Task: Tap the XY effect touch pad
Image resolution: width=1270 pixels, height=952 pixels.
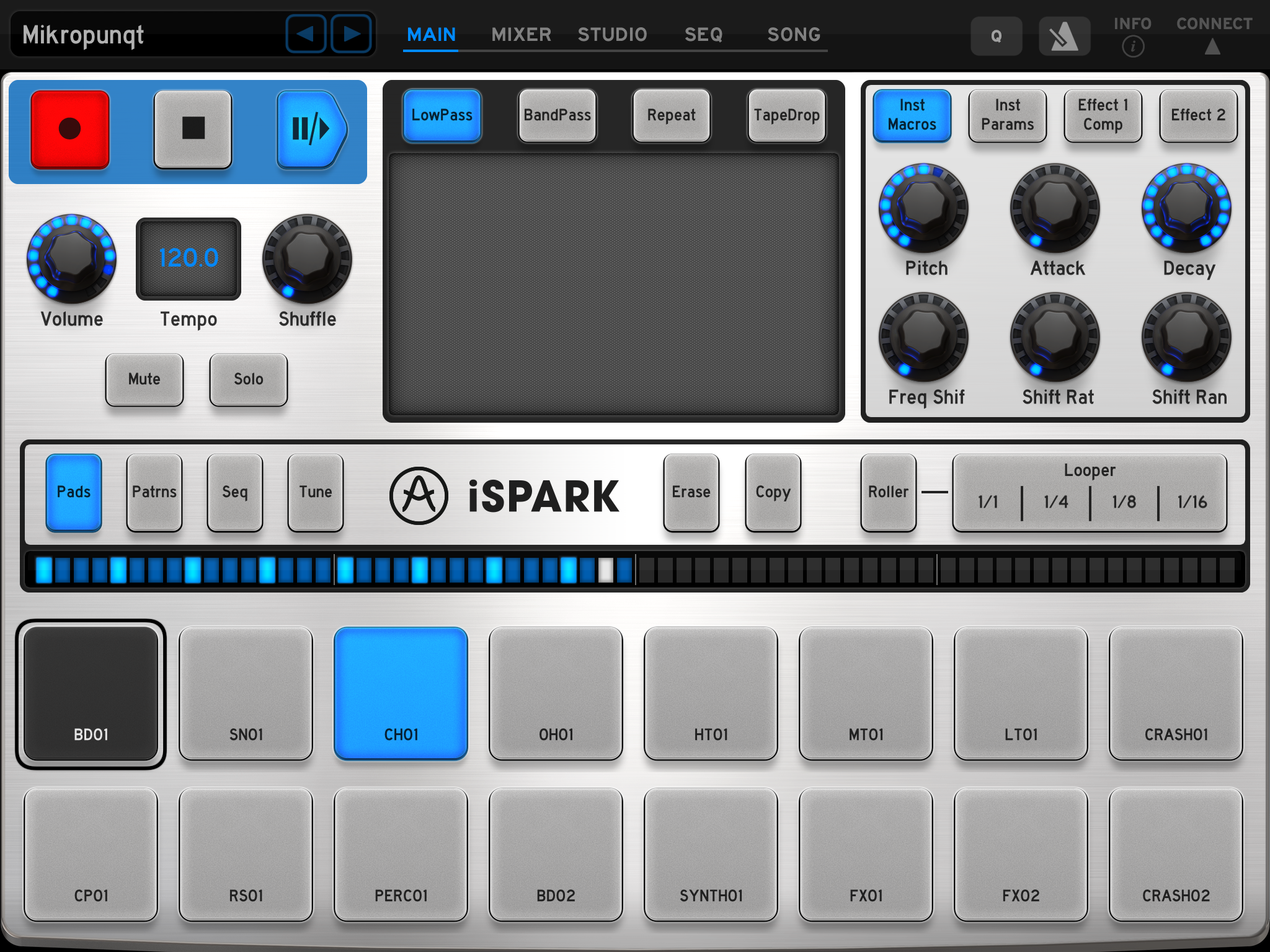Action: [x=614, y=284]
